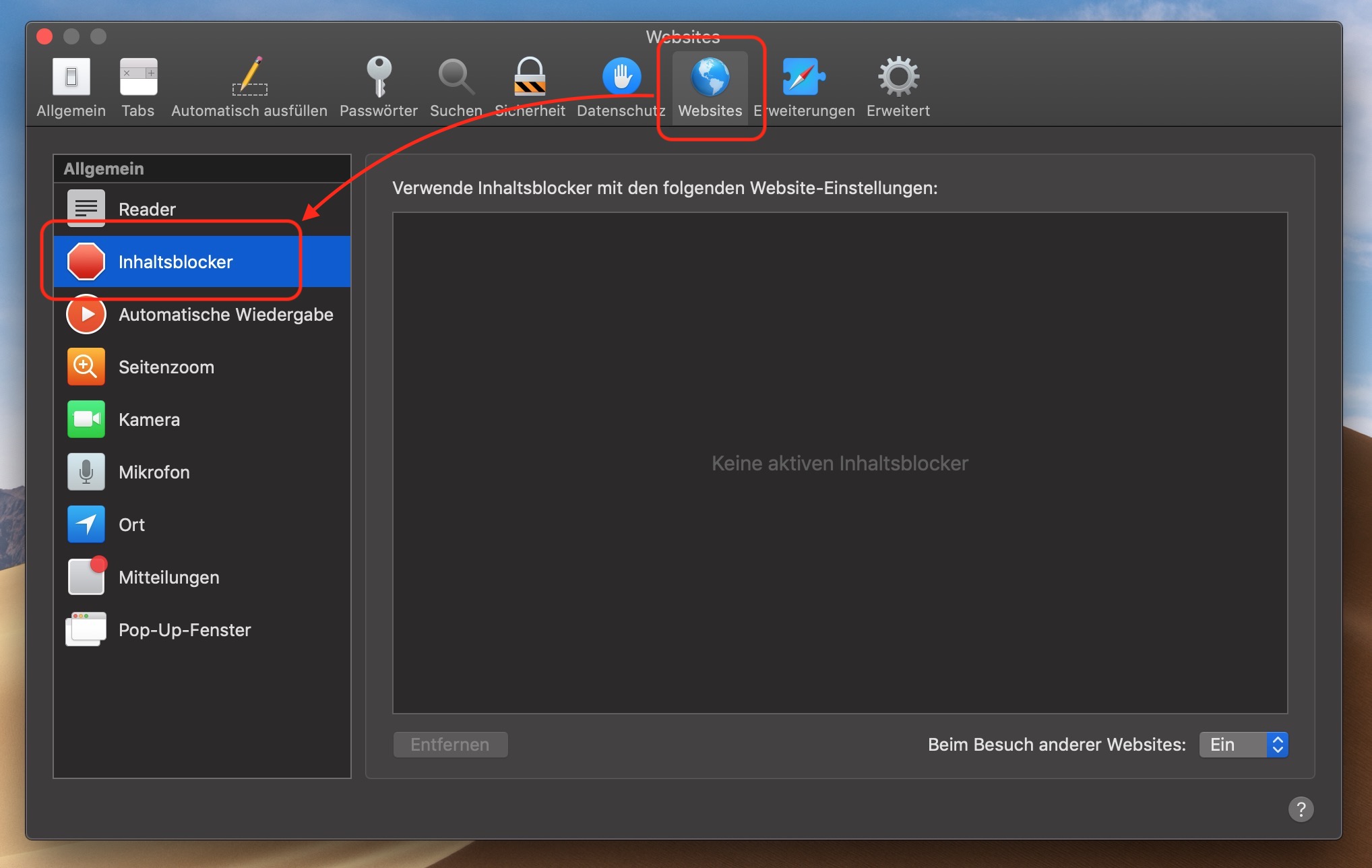Select Inhaltsblocker in the sidebar

202,261
